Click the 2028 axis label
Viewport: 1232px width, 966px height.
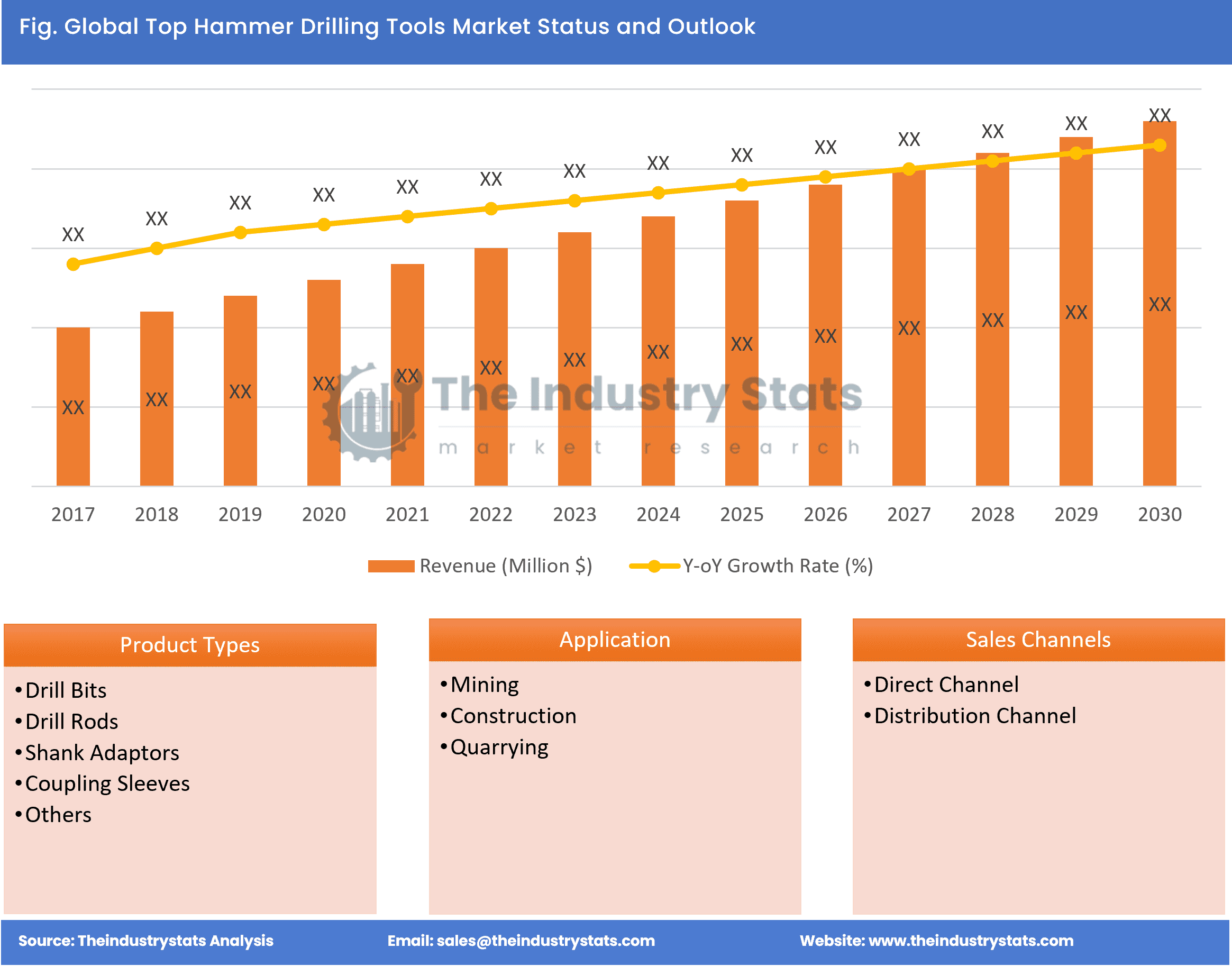coord(992,514)
